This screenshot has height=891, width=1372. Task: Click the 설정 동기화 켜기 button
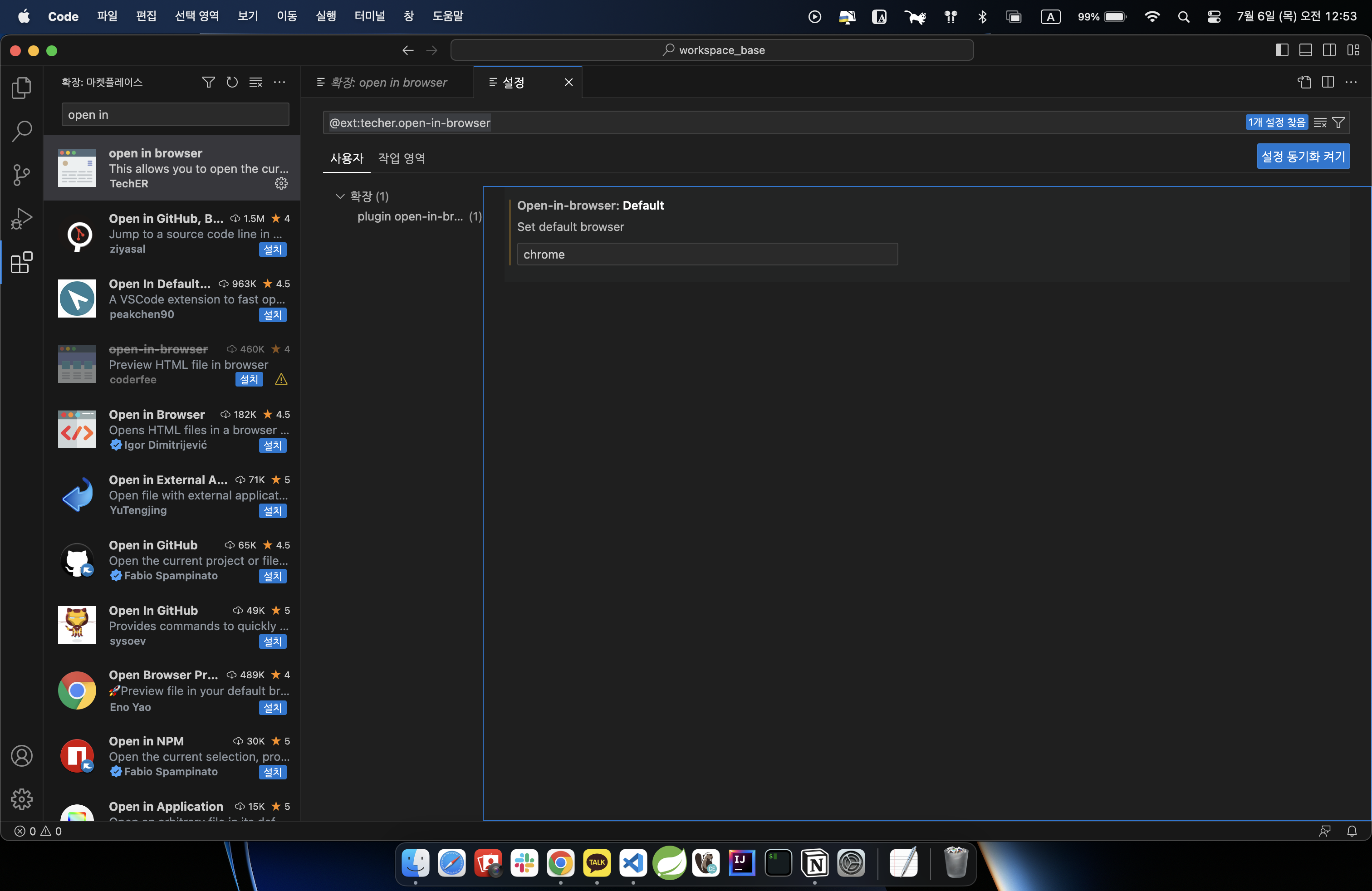(1303, 156)
